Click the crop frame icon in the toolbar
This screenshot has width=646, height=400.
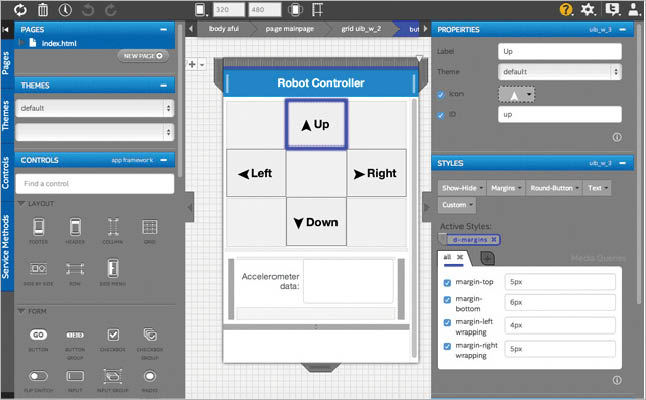point(317,9)
